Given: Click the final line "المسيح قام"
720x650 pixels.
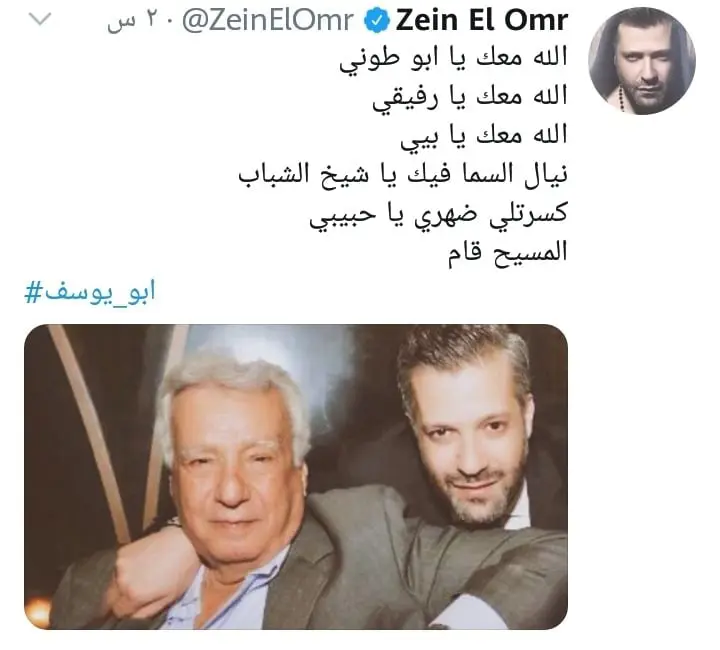Looking at the screenshot, I should [508, 252].
